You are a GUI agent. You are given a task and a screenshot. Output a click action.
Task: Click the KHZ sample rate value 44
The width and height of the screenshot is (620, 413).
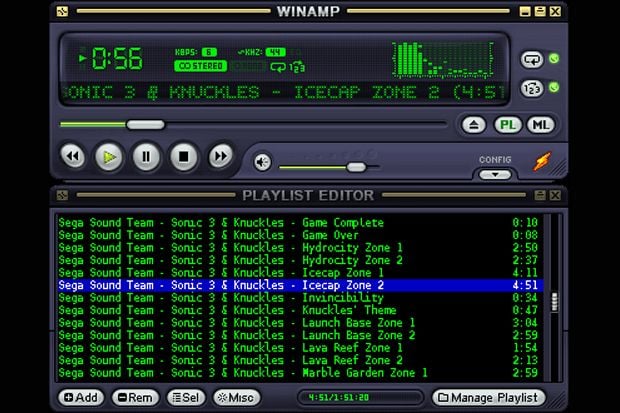(276, 52)
